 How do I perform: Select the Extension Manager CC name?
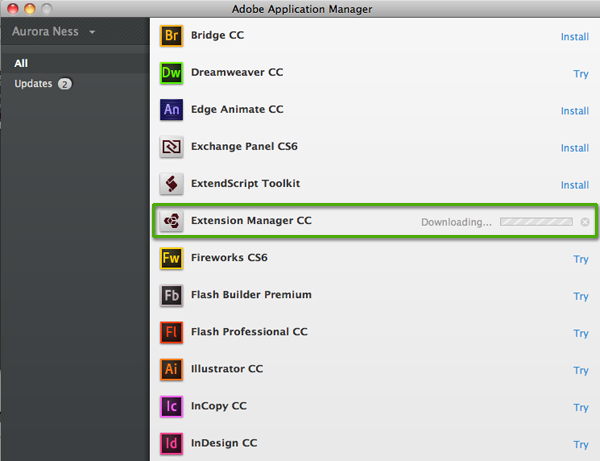pos(251,221)
